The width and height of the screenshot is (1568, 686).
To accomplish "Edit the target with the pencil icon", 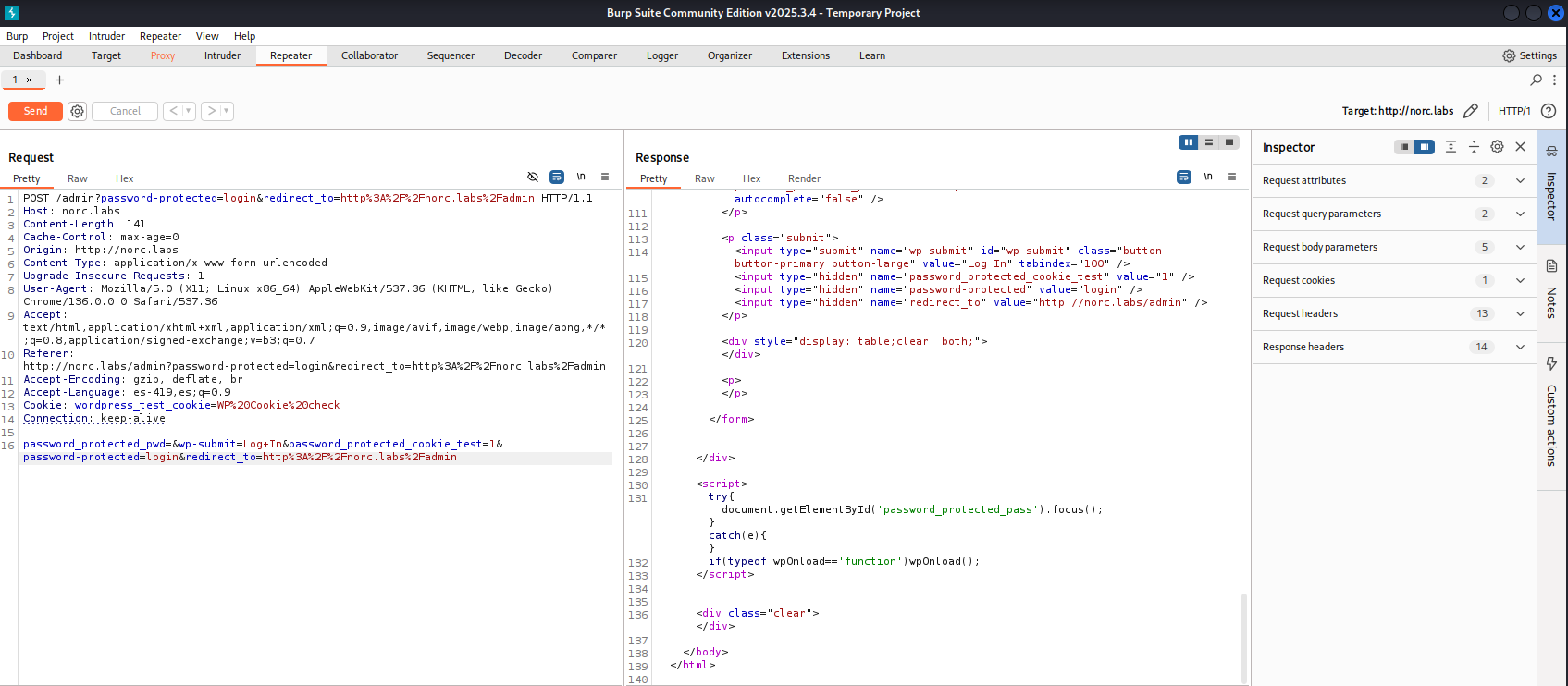I will click(1471, 111).
